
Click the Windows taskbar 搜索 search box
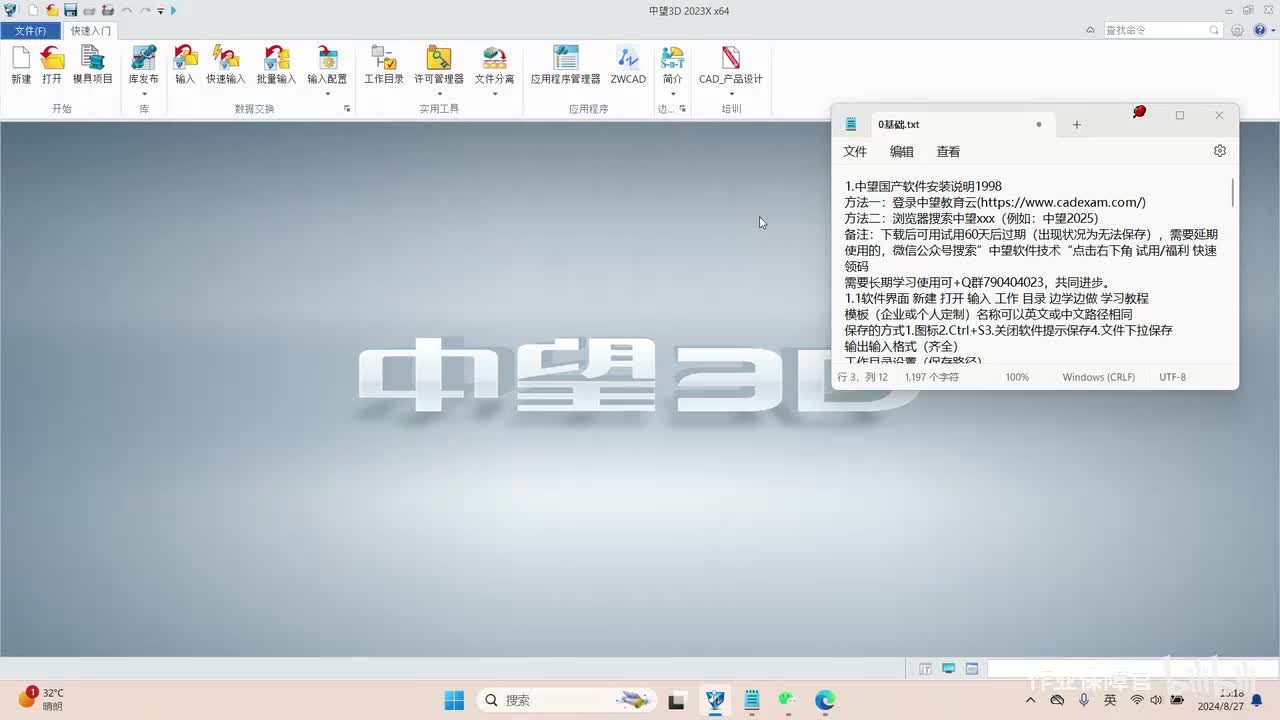click(x=567, y=700)
